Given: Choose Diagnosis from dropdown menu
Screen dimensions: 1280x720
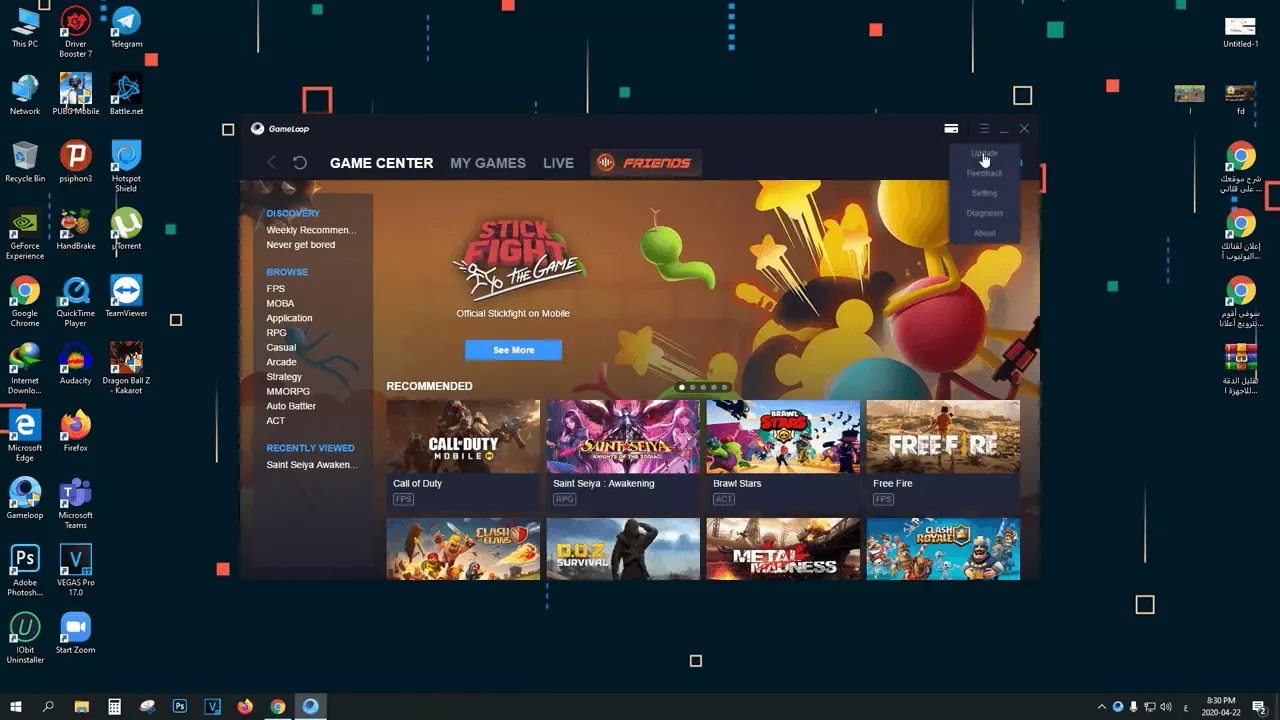Looking at the screenshot, I should 984,213.
